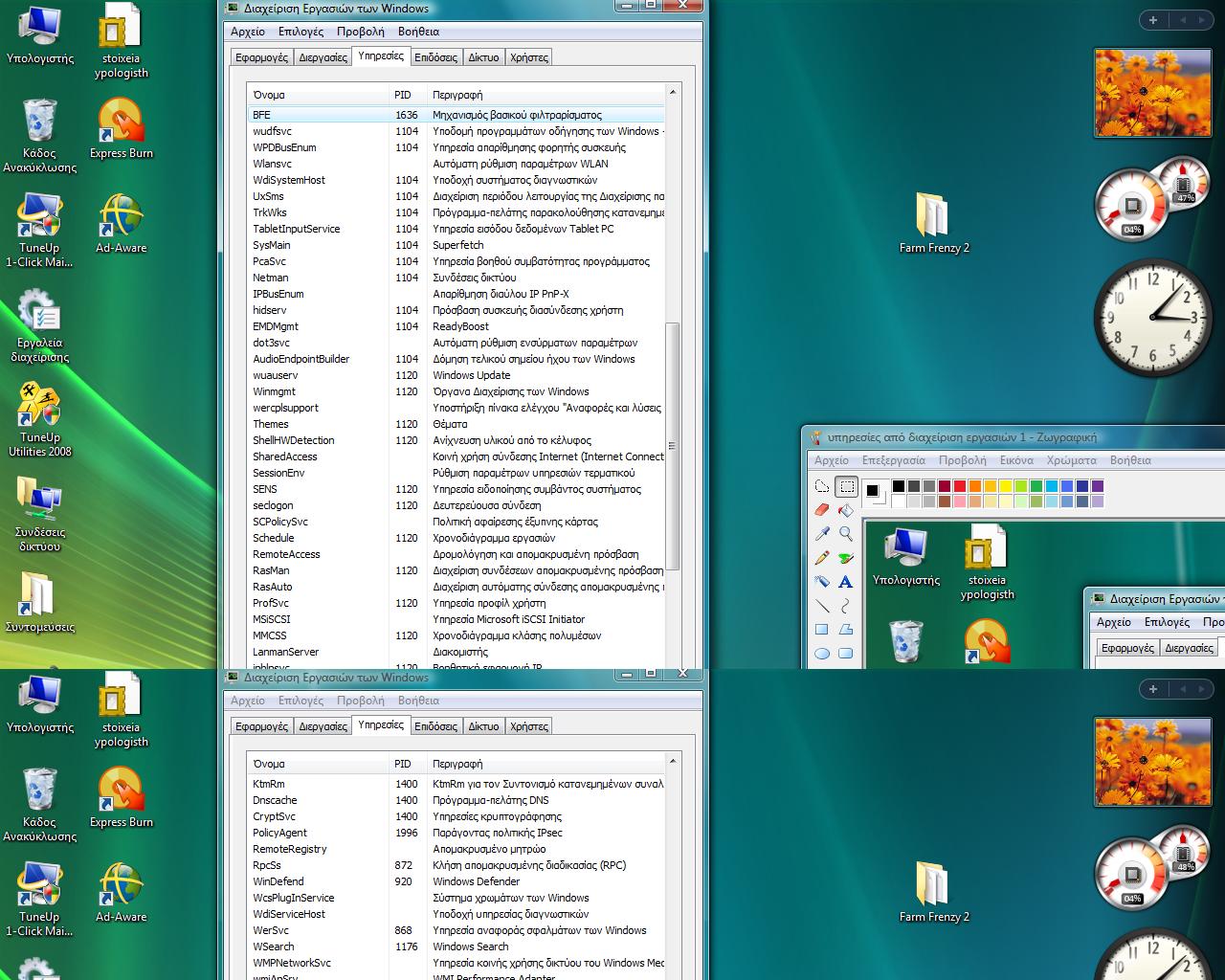The height and width of the screenshot is (980, 1225).
Task: Select the Εργαλεία διαχείρισης desktop icon
Action: coord(40,325)
